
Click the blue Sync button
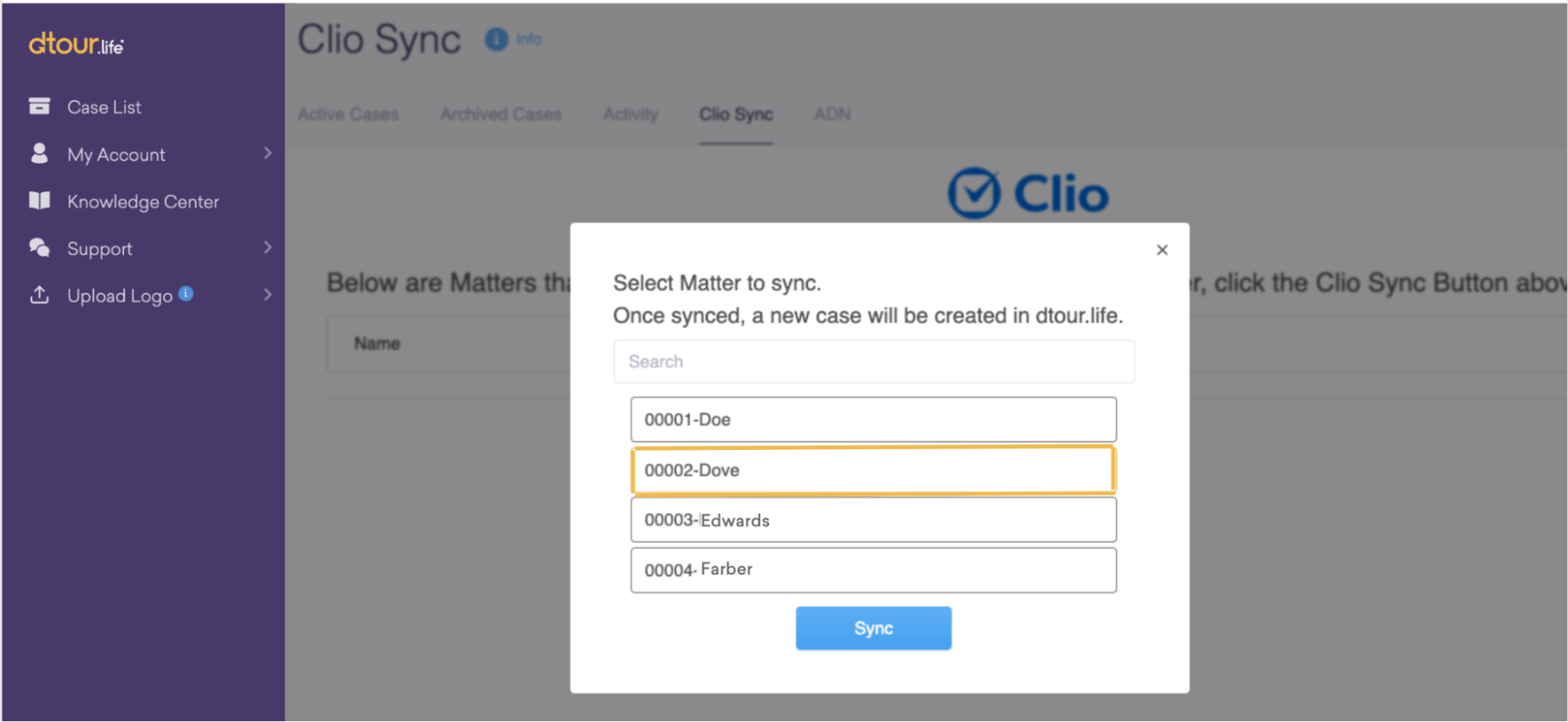[873, 628]
